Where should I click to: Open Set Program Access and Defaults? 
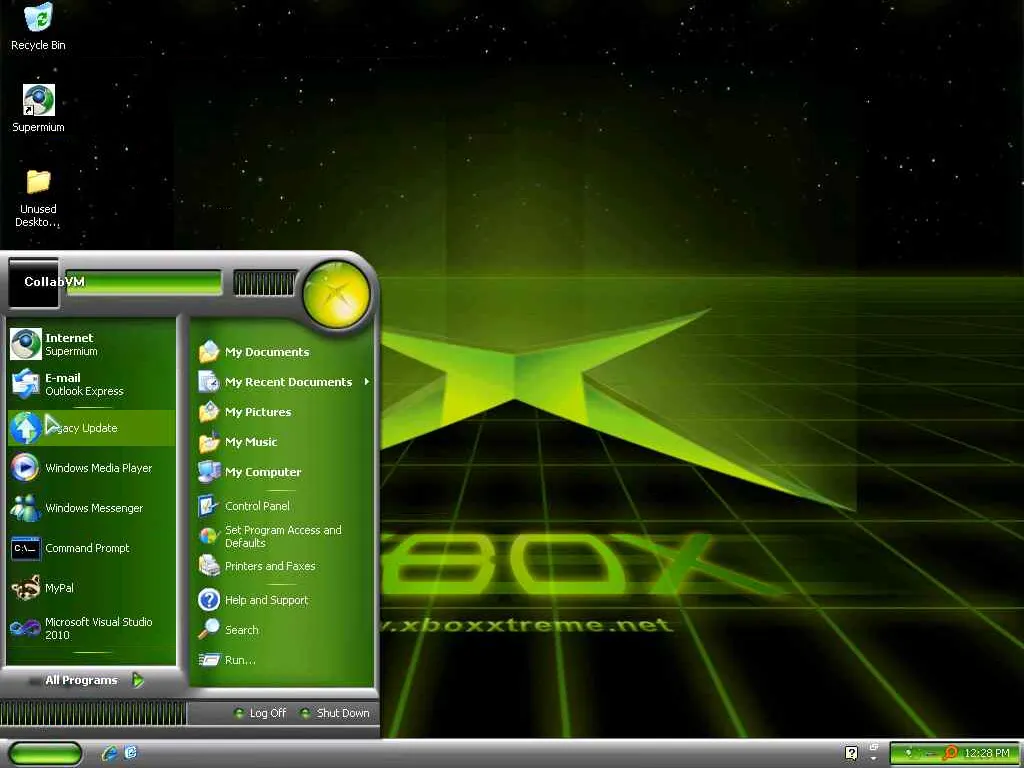[x=283, y=536]
